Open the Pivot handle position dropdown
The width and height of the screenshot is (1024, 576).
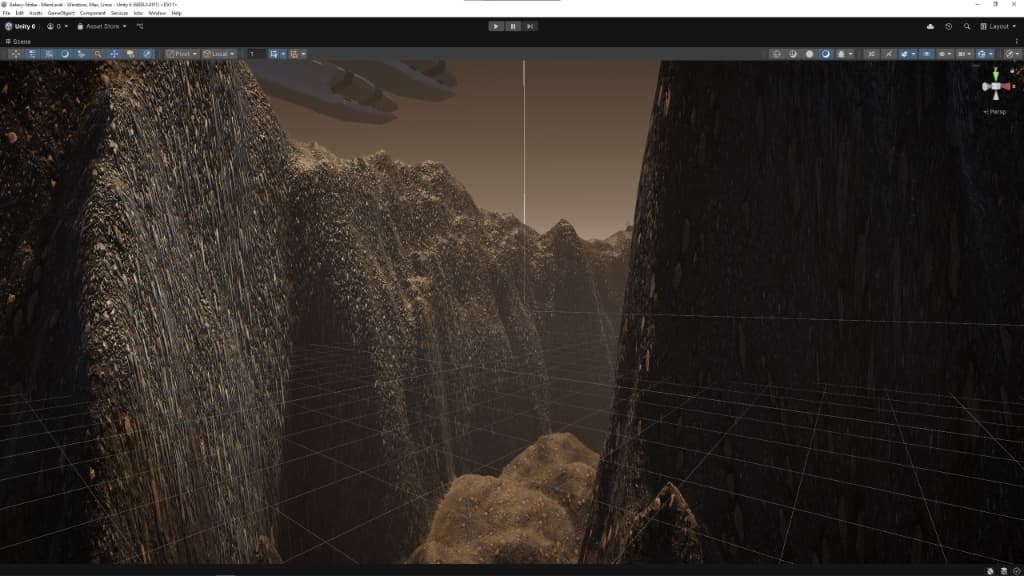[182, 54]
